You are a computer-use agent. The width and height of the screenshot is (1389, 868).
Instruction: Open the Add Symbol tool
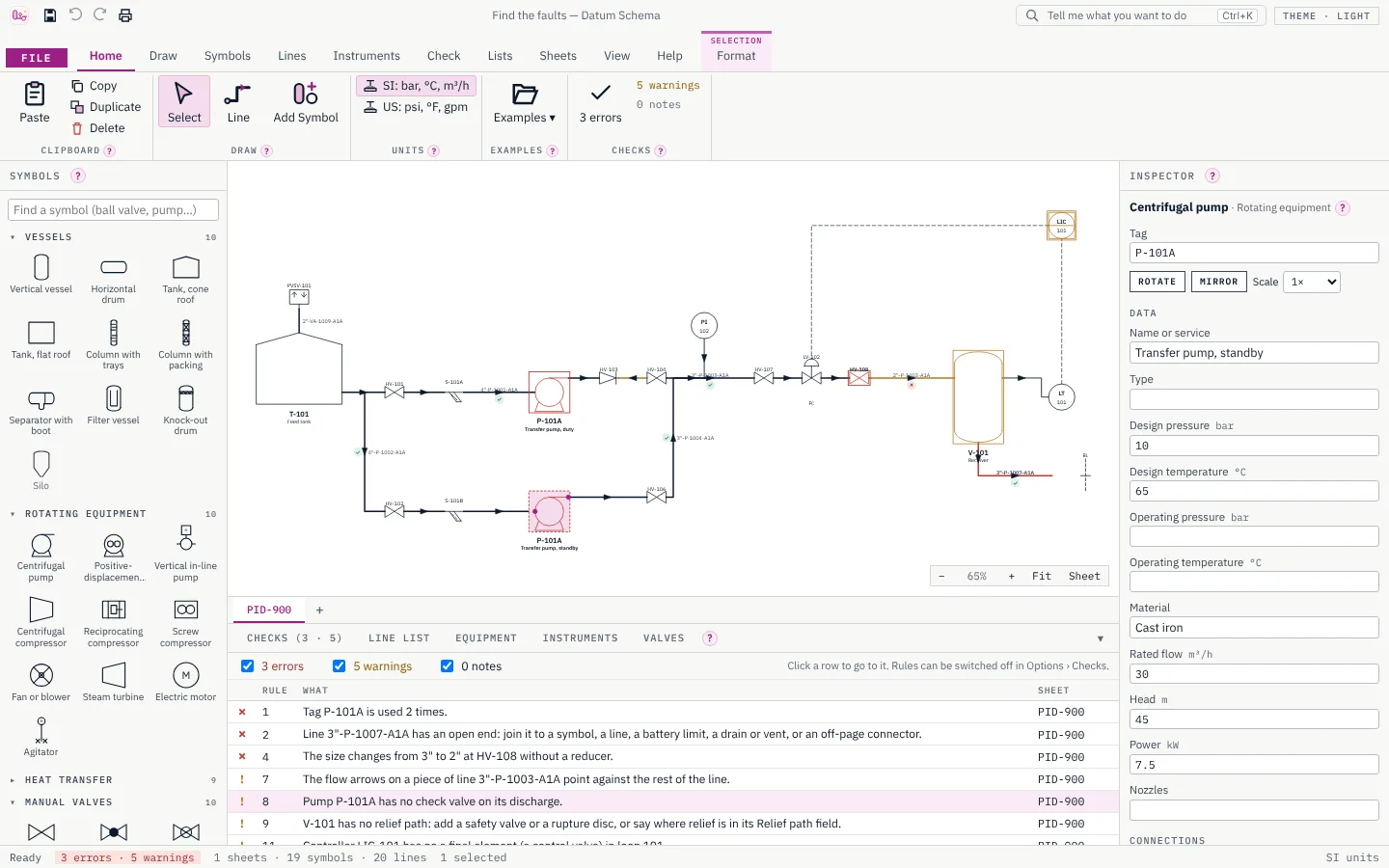(306, 102)
